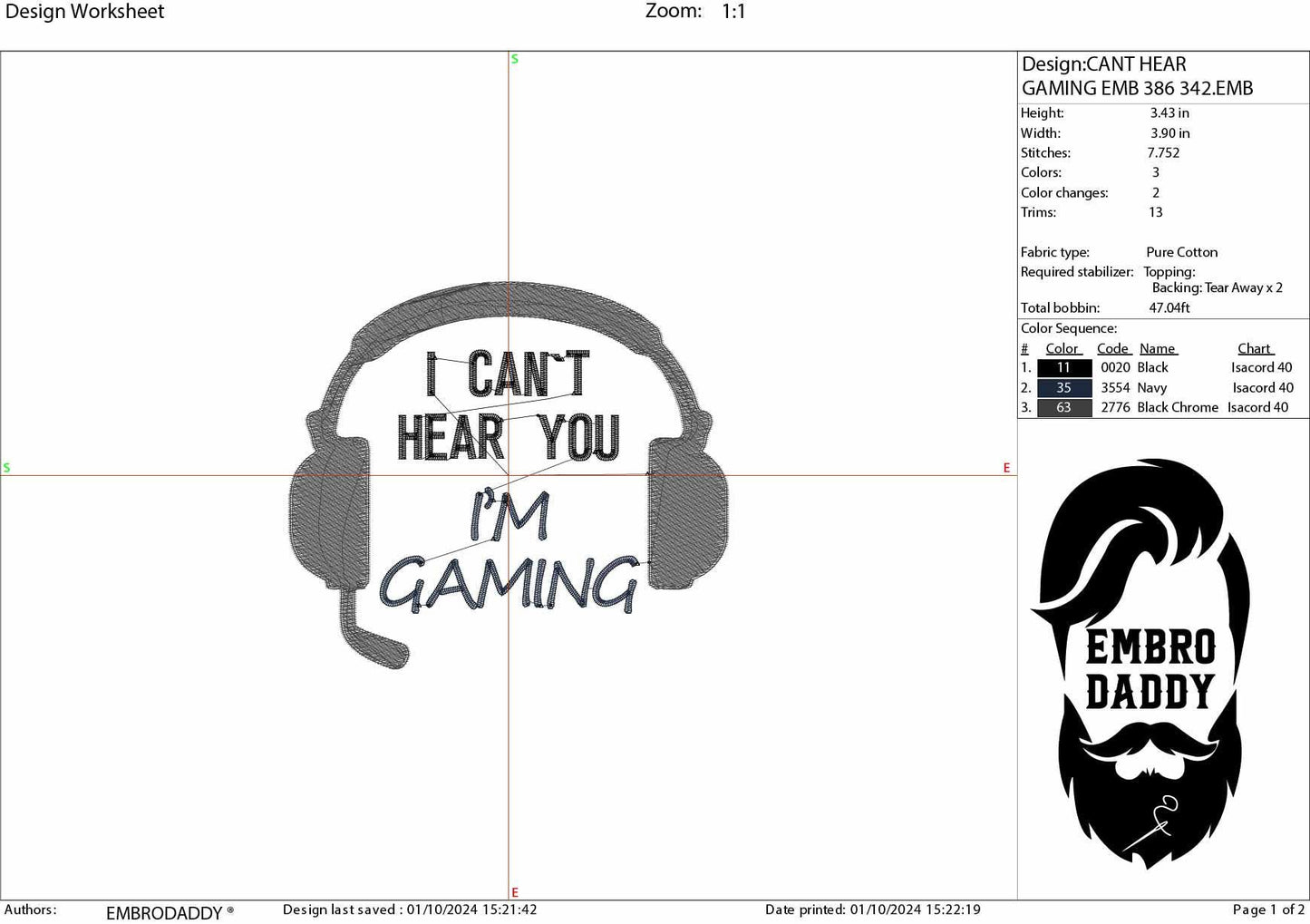Click the red E marker on the right edge

click(x=1006, y=468)
